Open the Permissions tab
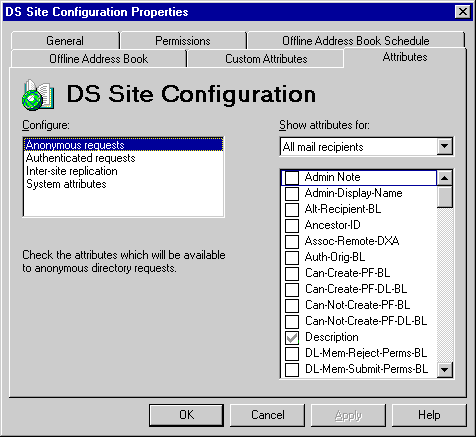 pos(183,41)
